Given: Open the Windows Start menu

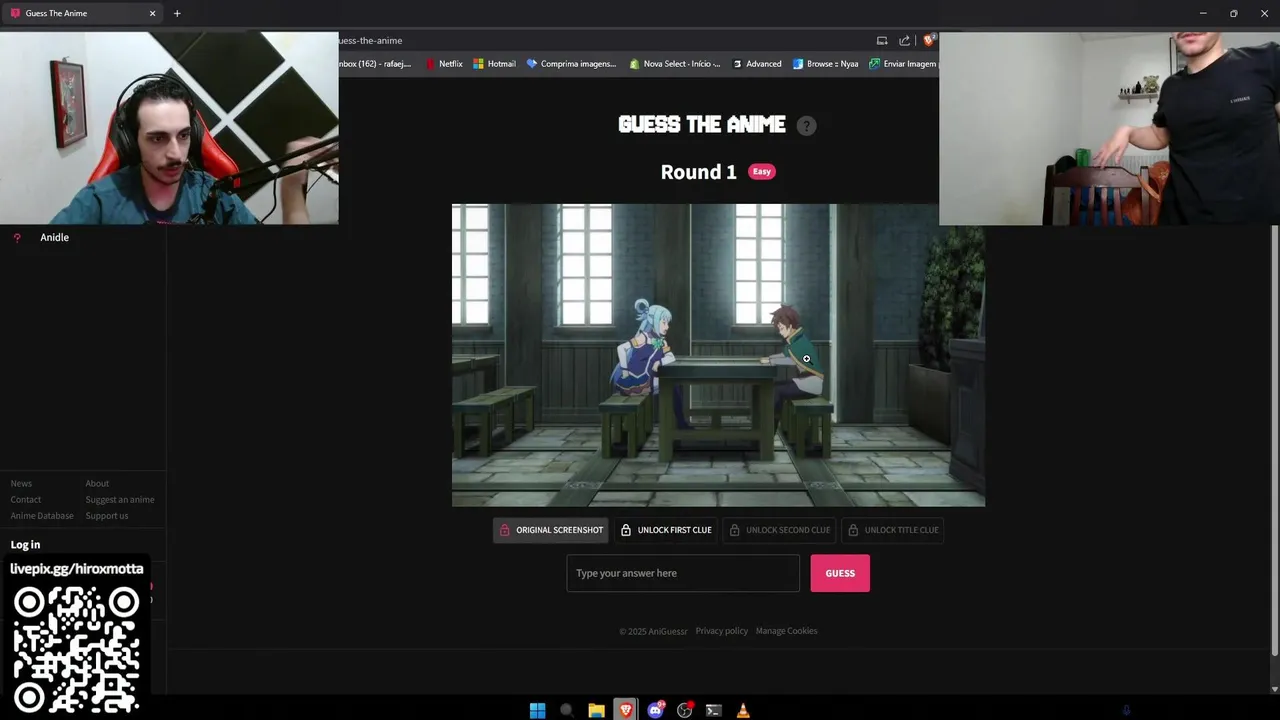Looking at the screenshot, I should pos(537,710).
